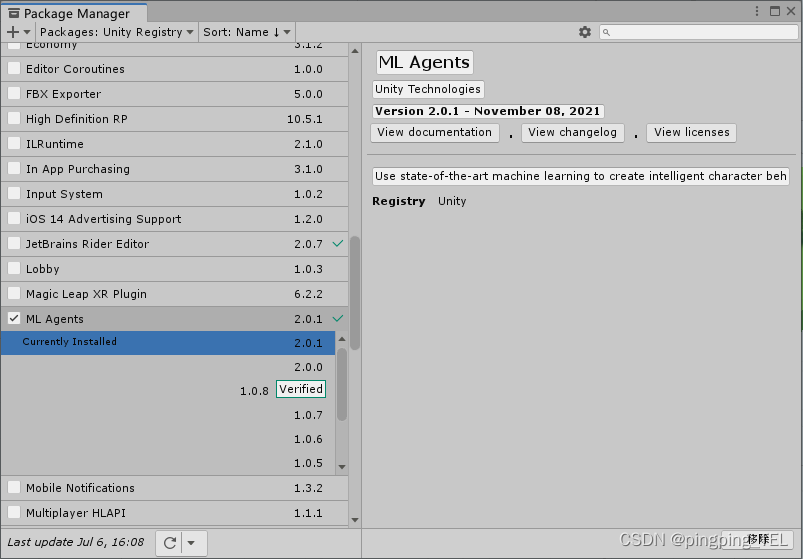
Task: Tick the ILRuntime checkbox
Action: tap(14, 144)
